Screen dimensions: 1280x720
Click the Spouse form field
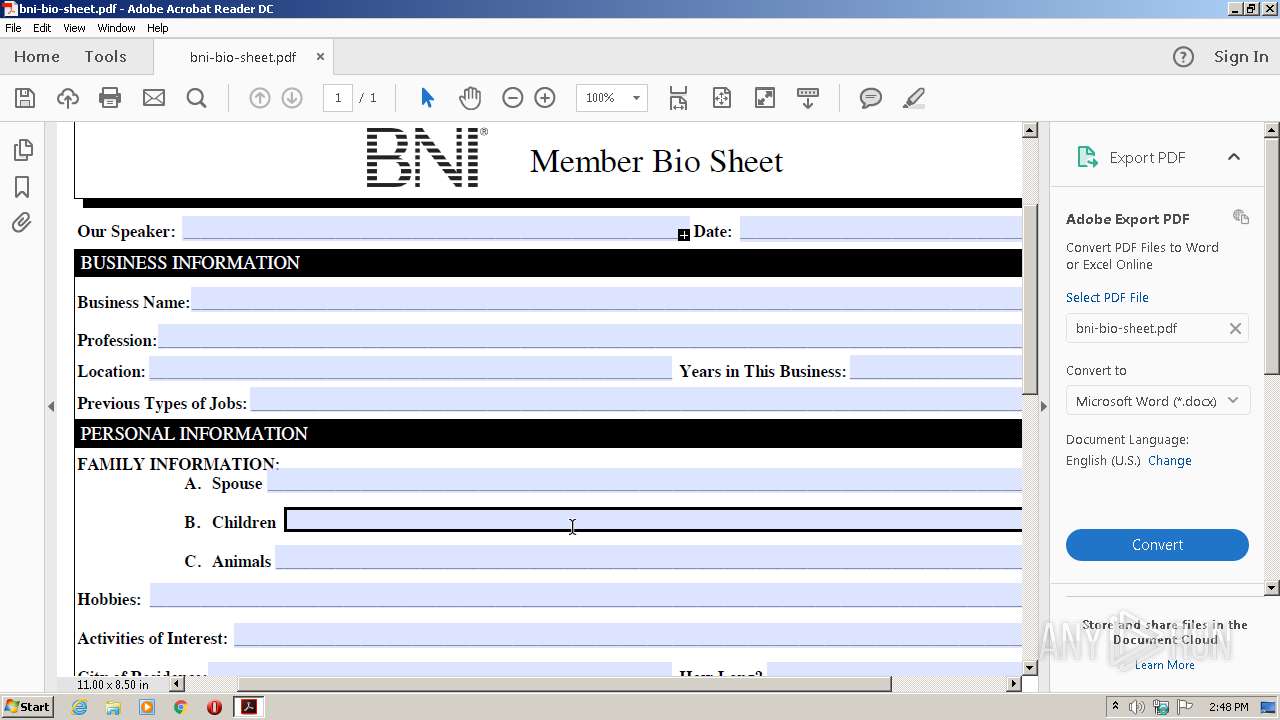(644, 480)
